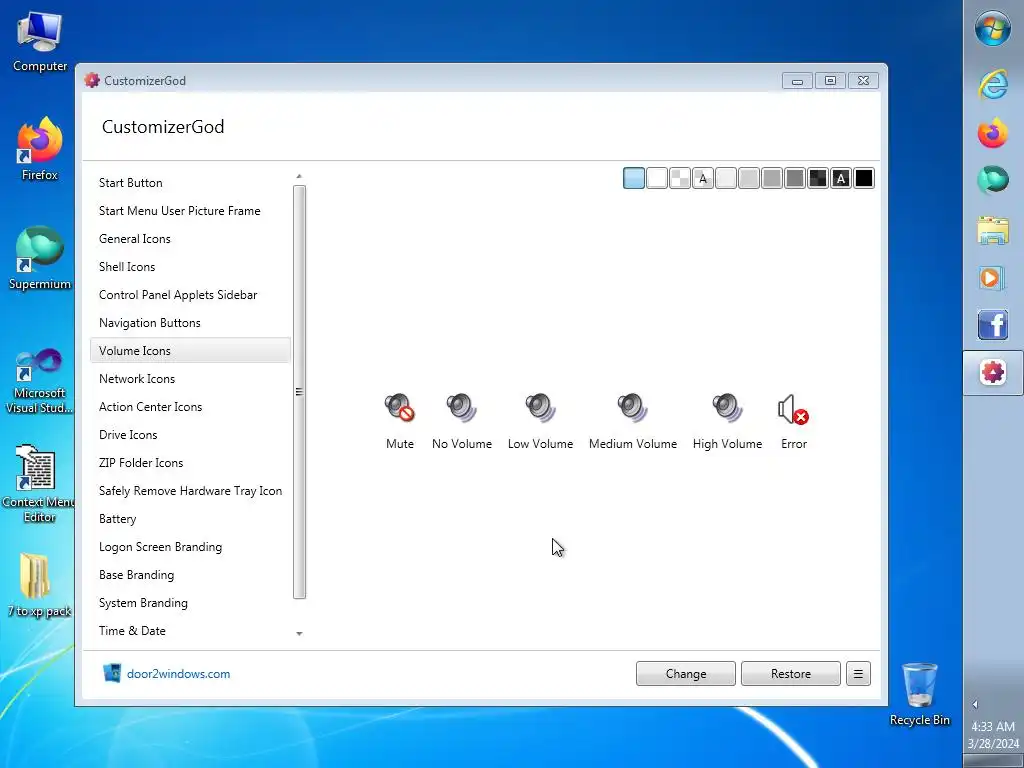This screenshot has width=1024, height=768.
Task: Select the No Volume icon
Action: point(462,421)
